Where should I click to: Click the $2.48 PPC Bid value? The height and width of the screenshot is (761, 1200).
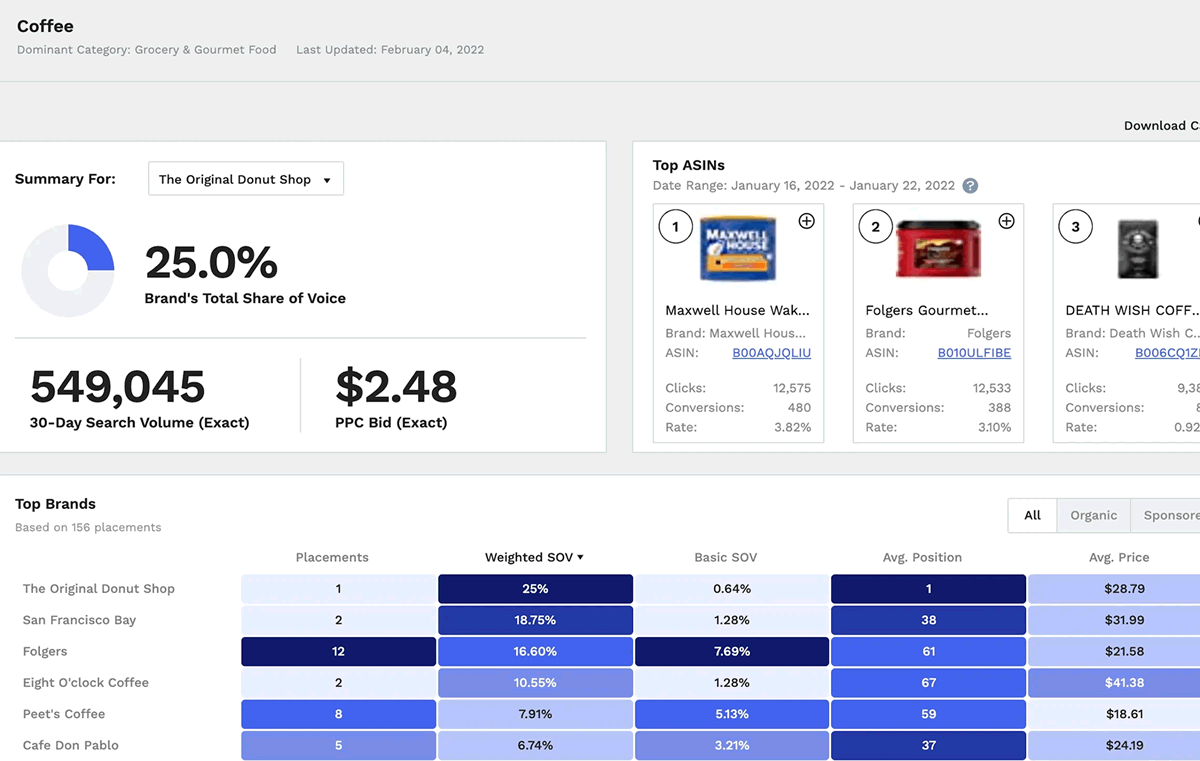[396, 387]
